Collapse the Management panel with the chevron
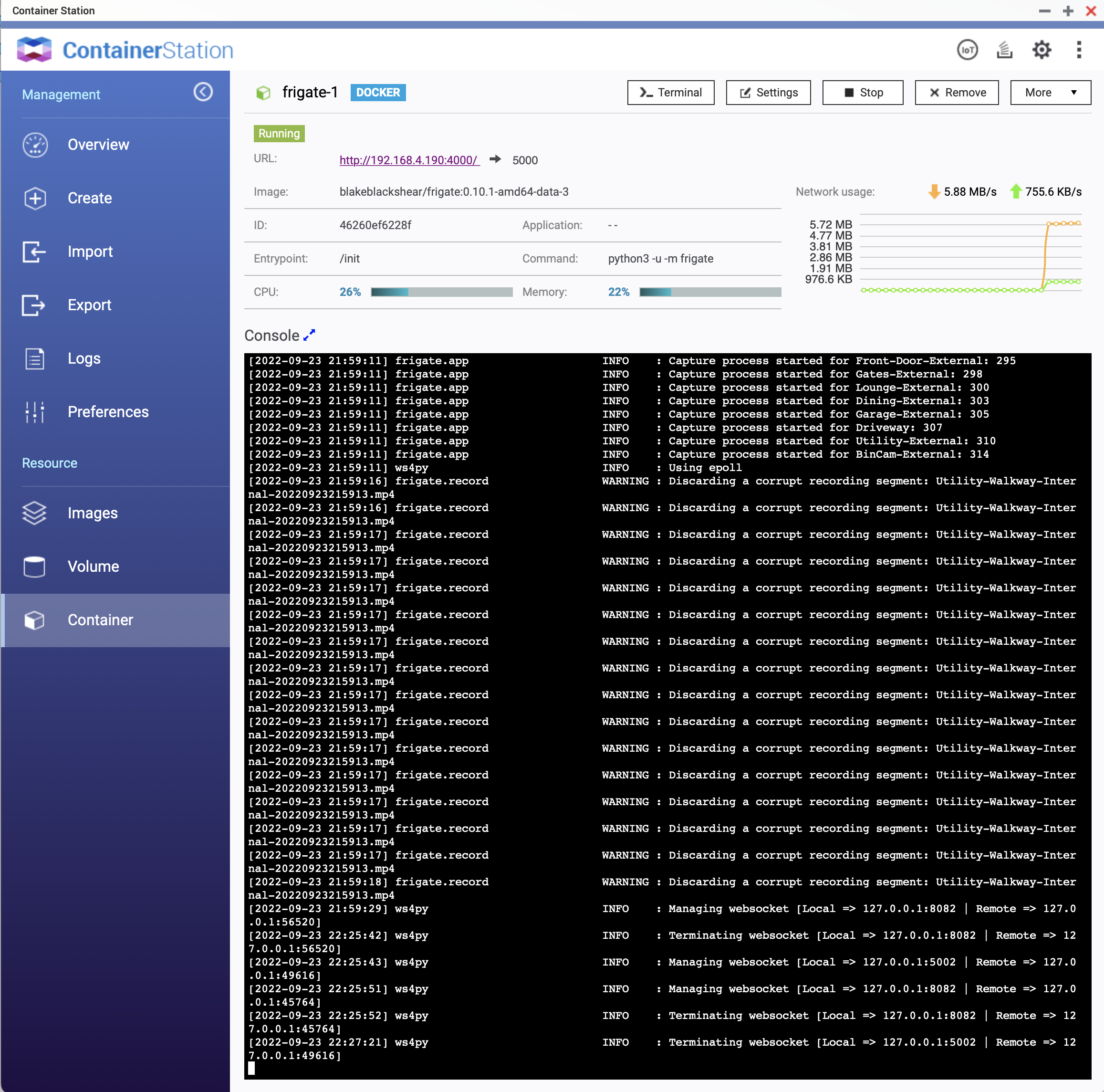Screen dimensions: 1104x1092 pos(203,92)
